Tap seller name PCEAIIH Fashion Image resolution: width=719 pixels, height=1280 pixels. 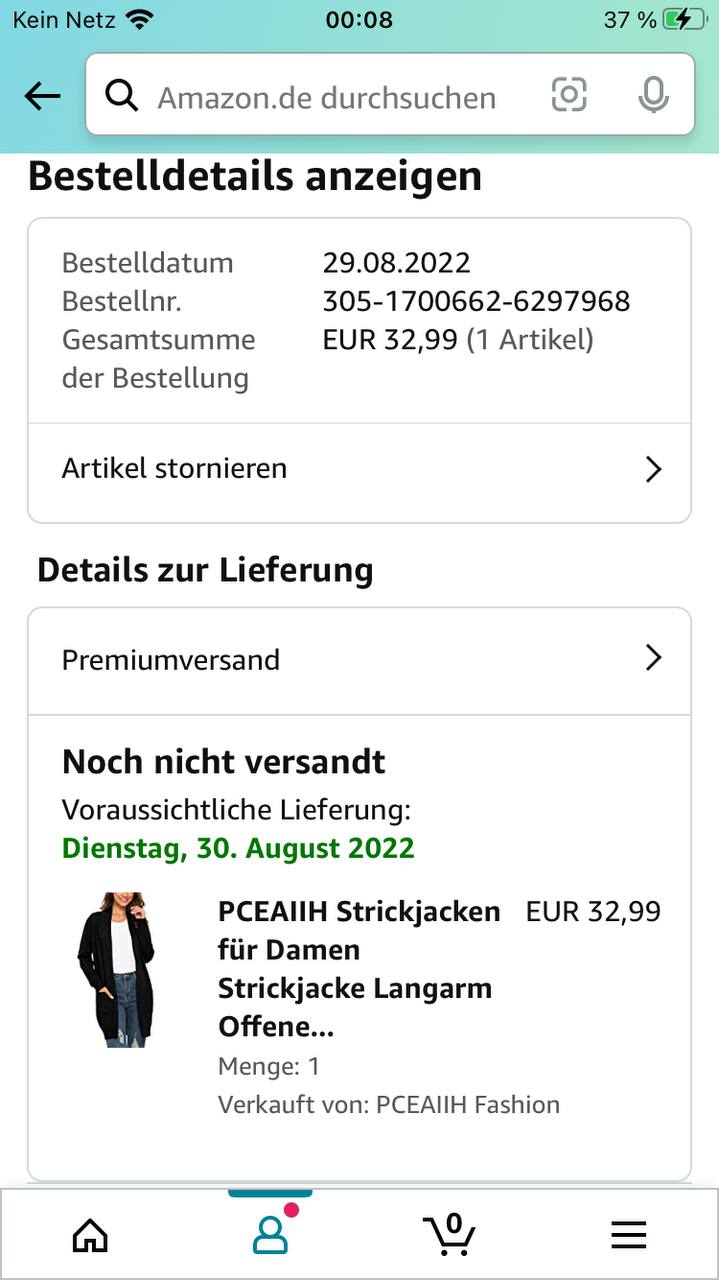coord(467,1104)
